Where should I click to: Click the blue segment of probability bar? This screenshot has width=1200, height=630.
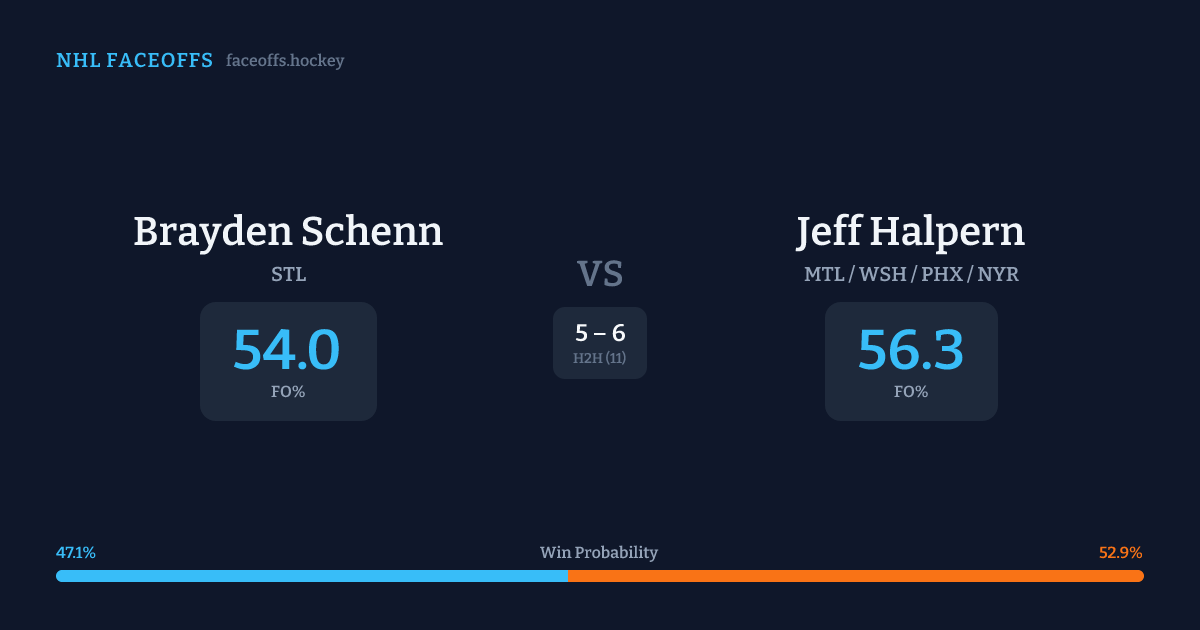click(x=311, y=576)
